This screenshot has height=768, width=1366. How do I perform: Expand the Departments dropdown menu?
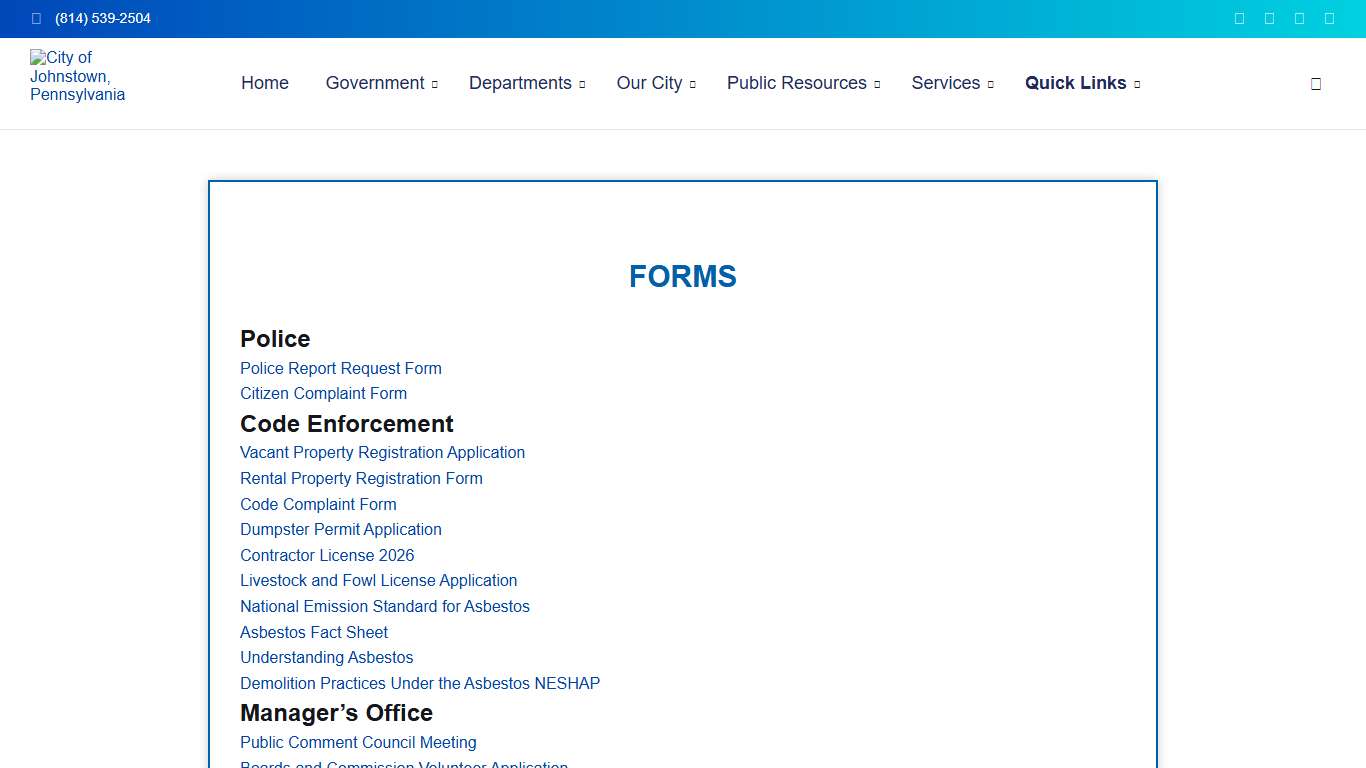[521, 83]
